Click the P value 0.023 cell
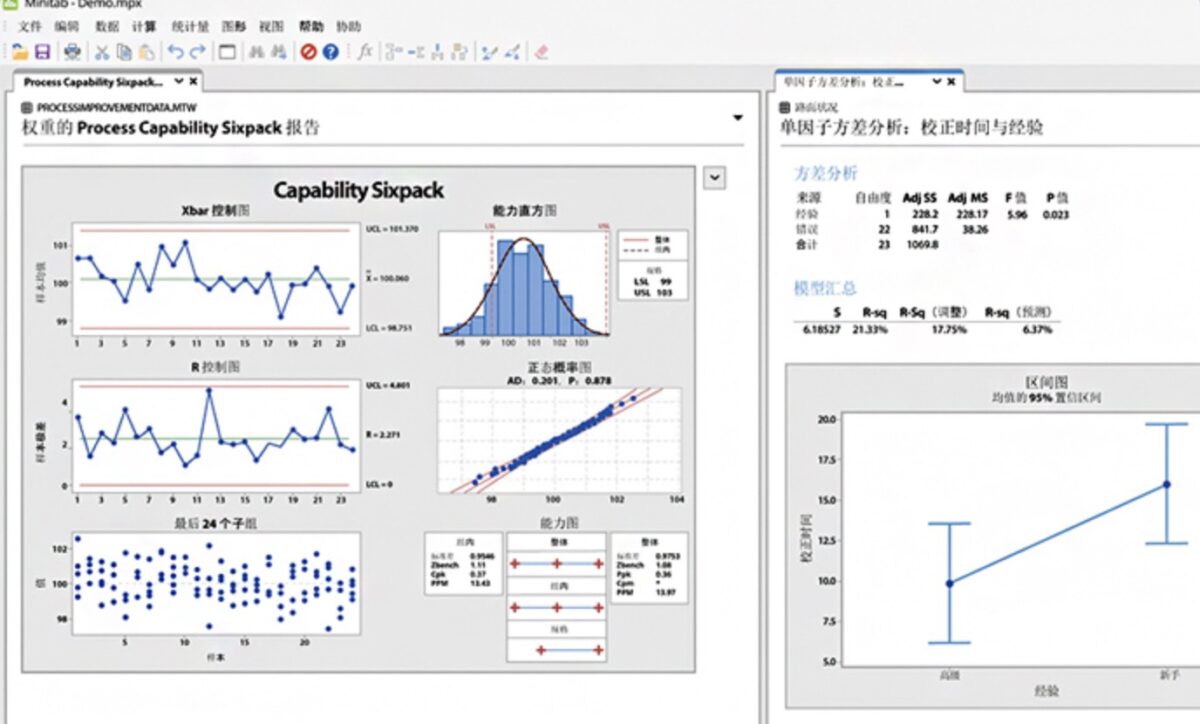The width and height of the screenshot is (1200, 724). click(1057, 213)
